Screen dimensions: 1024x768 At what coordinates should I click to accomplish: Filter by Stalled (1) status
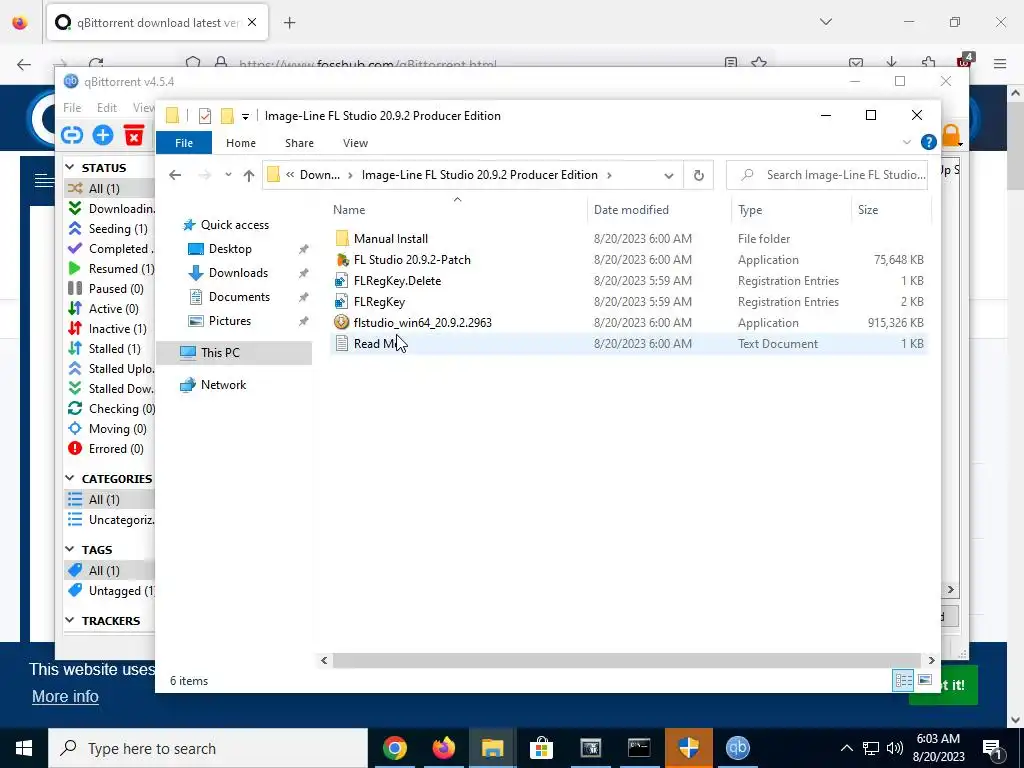point(104,349)
